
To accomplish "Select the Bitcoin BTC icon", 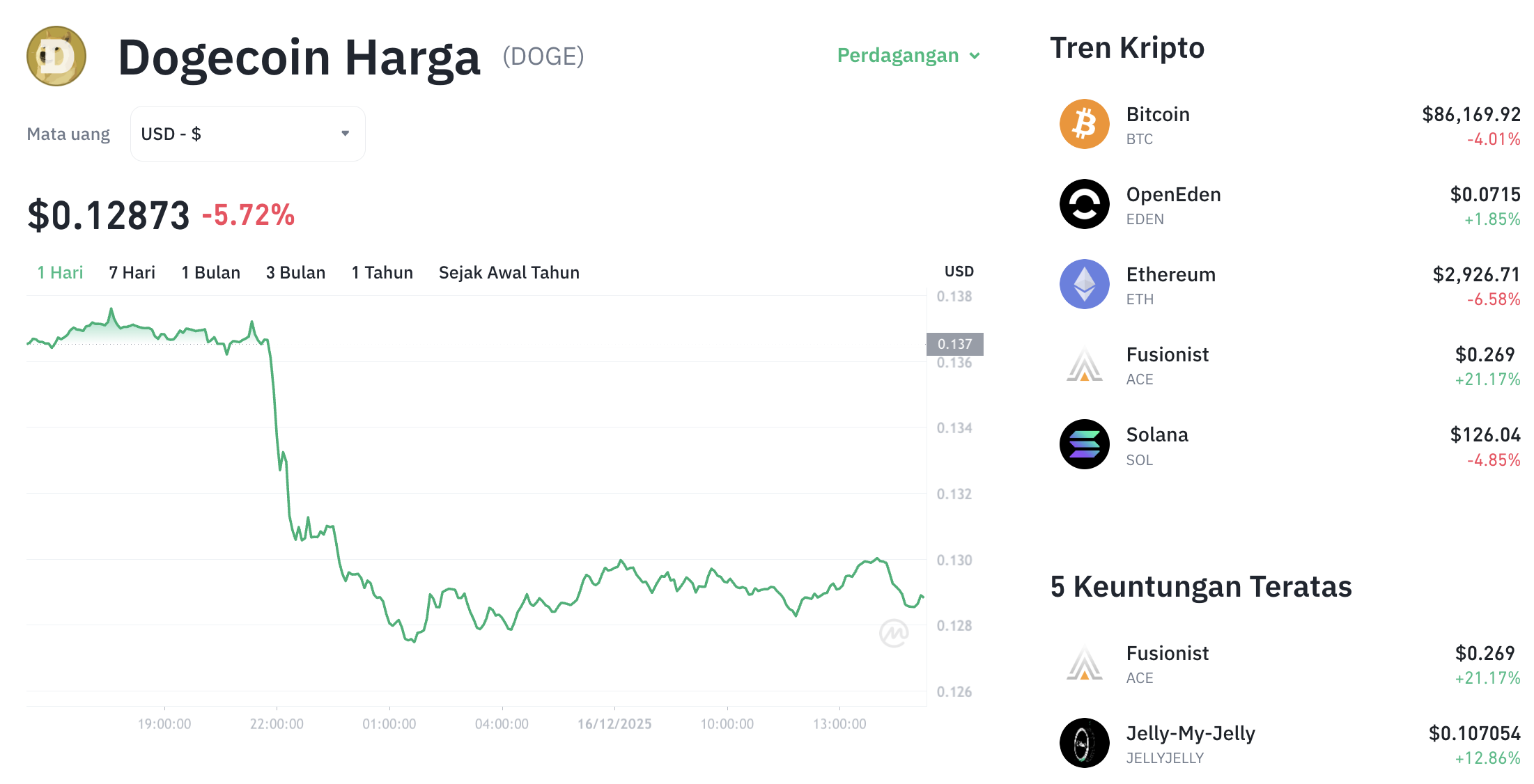I will pyautogui.click(x=1084, y=124).
